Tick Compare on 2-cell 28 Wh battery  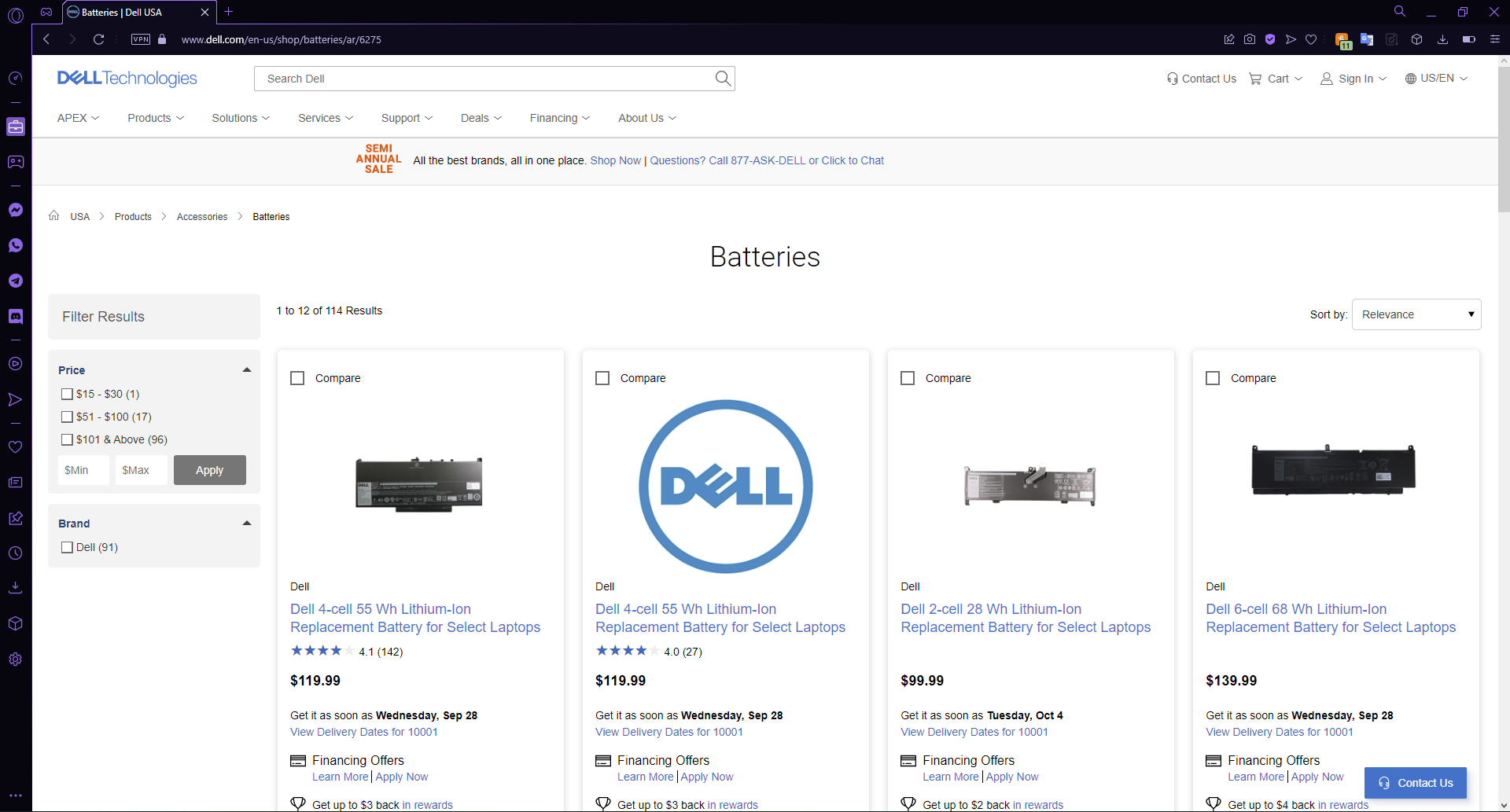908,378
